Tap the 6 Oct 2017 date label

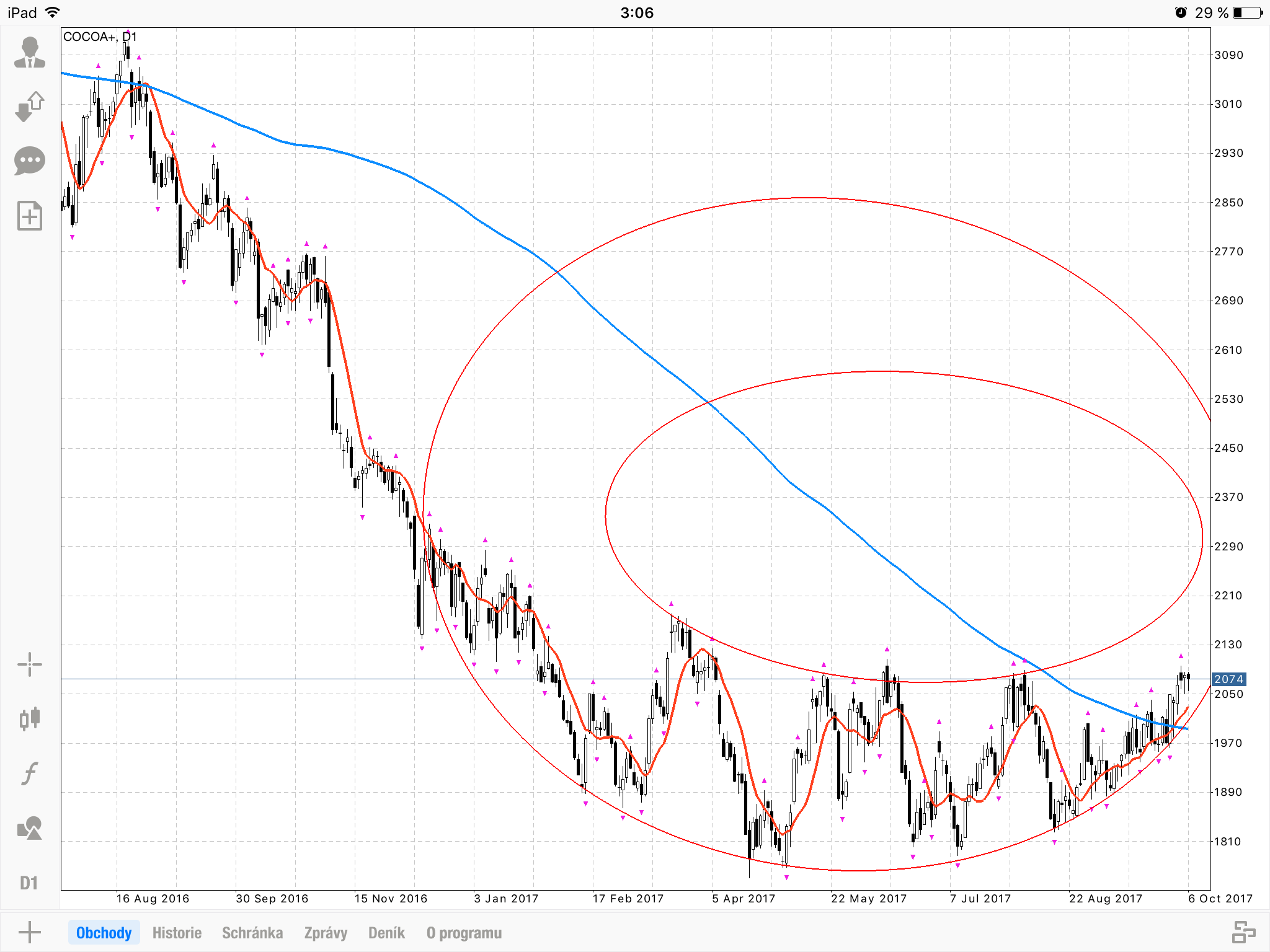1220,899
